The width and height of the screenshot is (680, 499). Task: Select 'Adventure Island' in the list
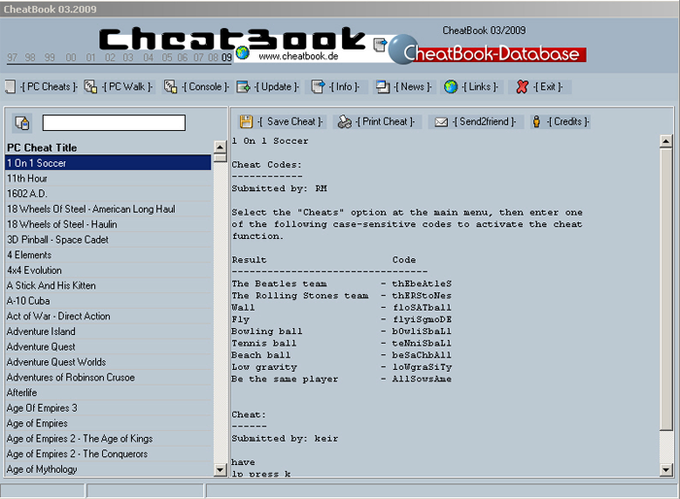[x=108, y=331]
